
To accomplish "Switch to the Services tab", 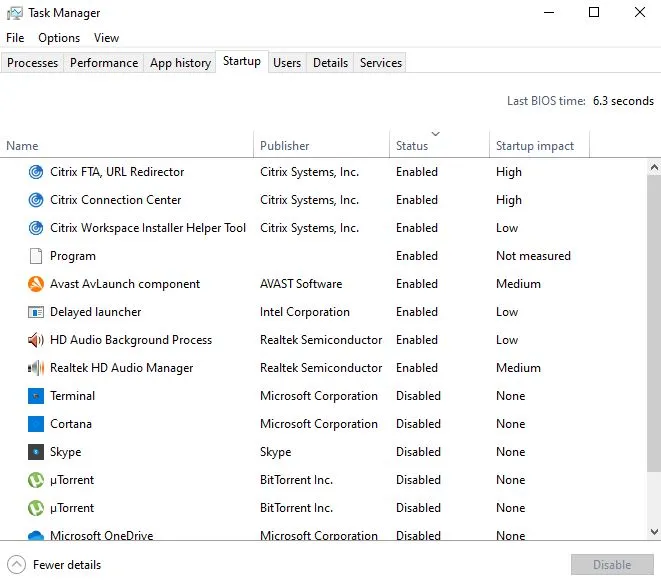I will tap(381, 63).
